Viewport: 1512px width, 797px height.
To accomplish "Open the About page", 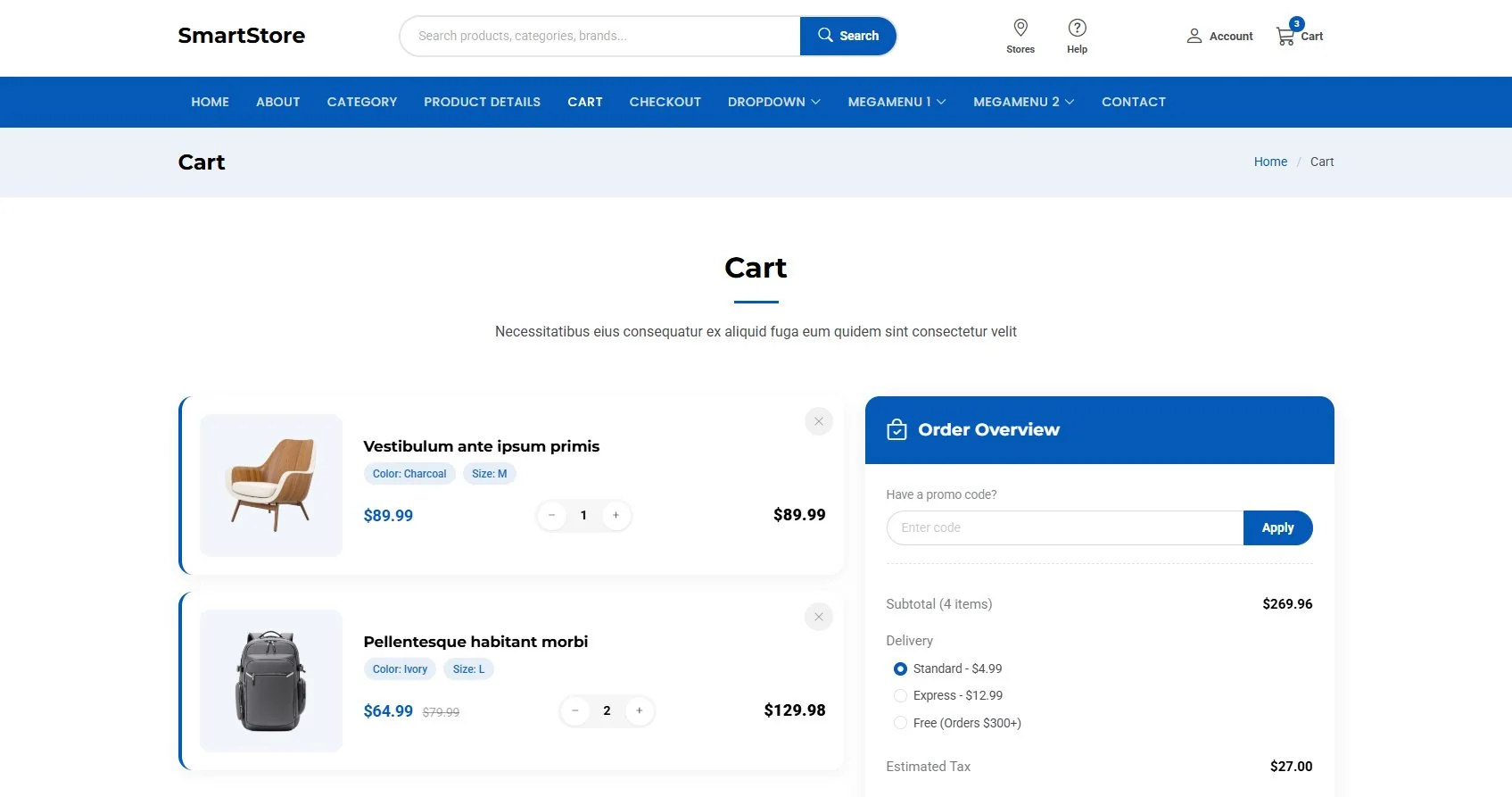I will point(277,102).
